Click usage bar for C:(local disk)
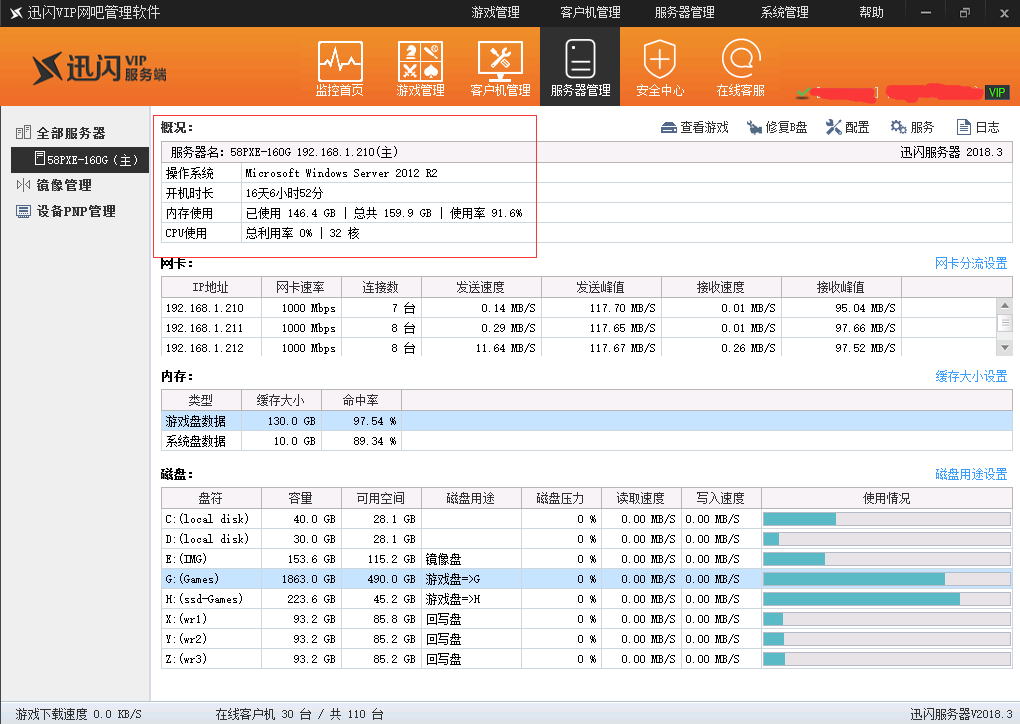 (886, 519)
